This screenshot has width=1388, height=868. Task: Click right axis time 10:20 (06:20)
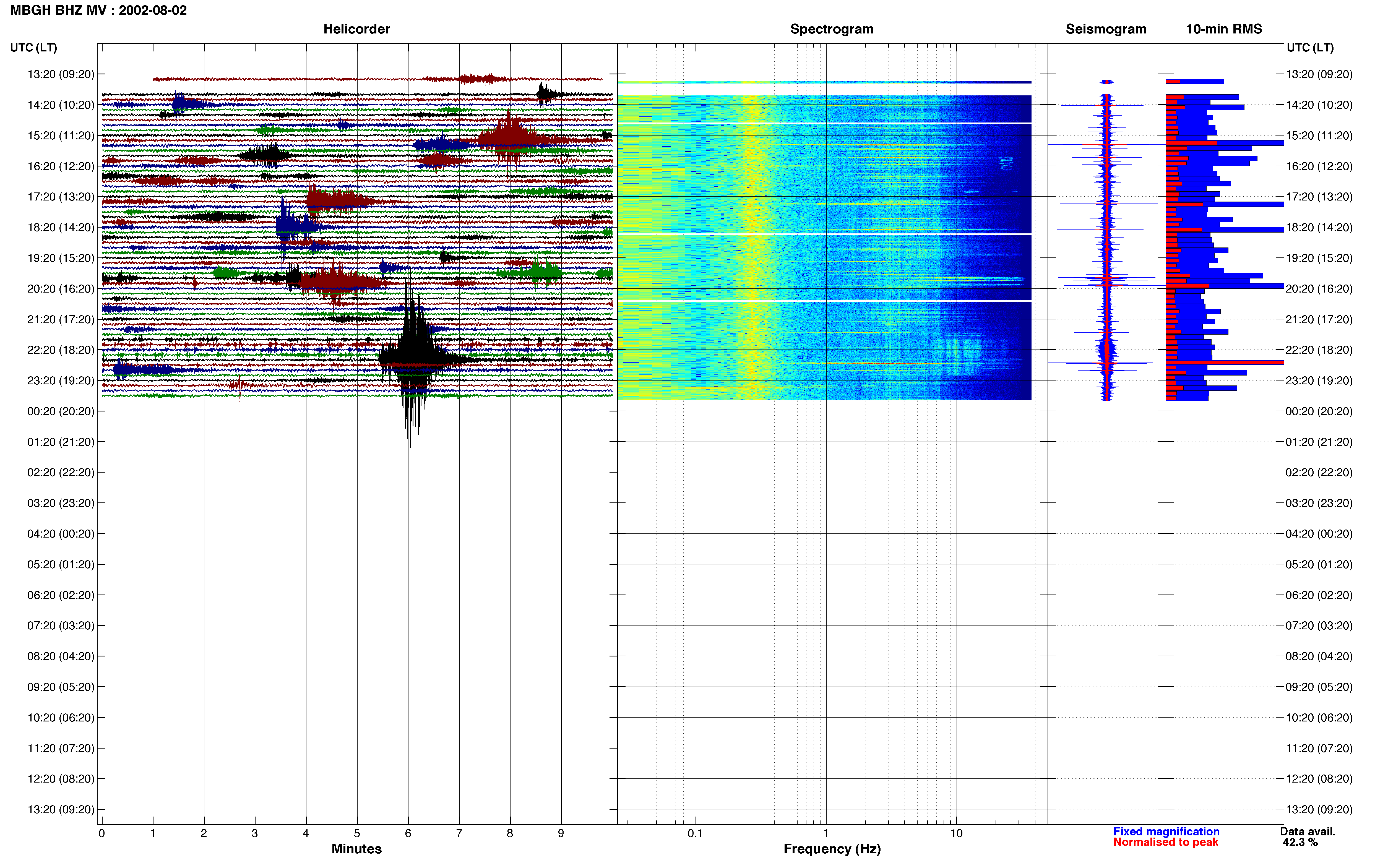[1319, 718]
